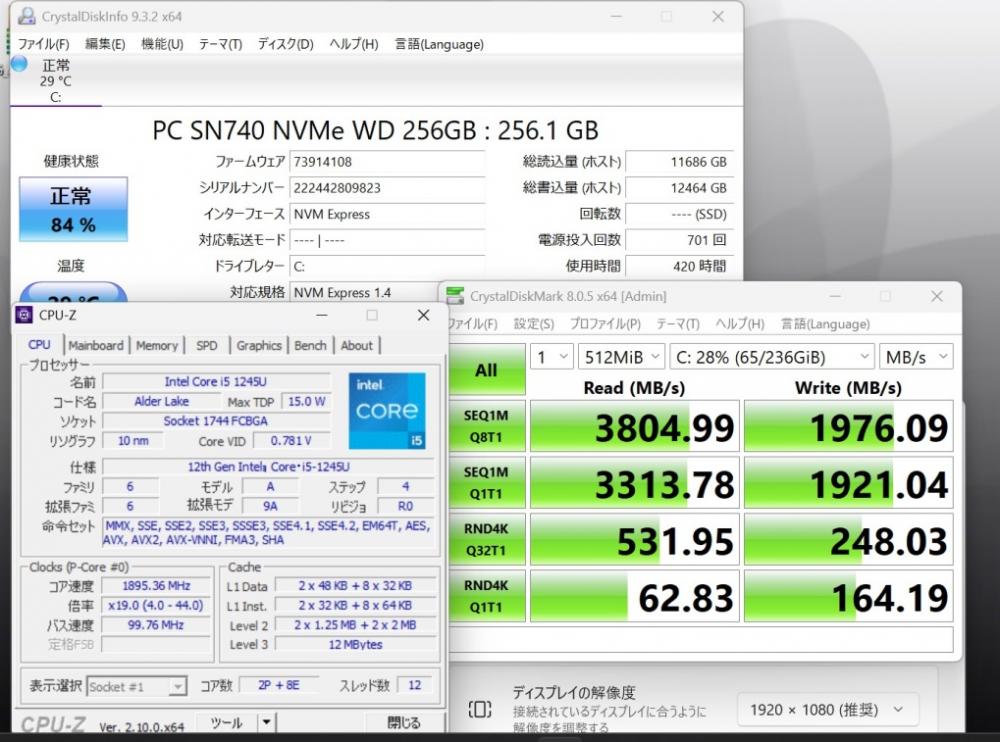Screen dimensions: 1000x742
Task: Run the RND4K Q1T1 benchmark test
Action: (x=486, y=596)
